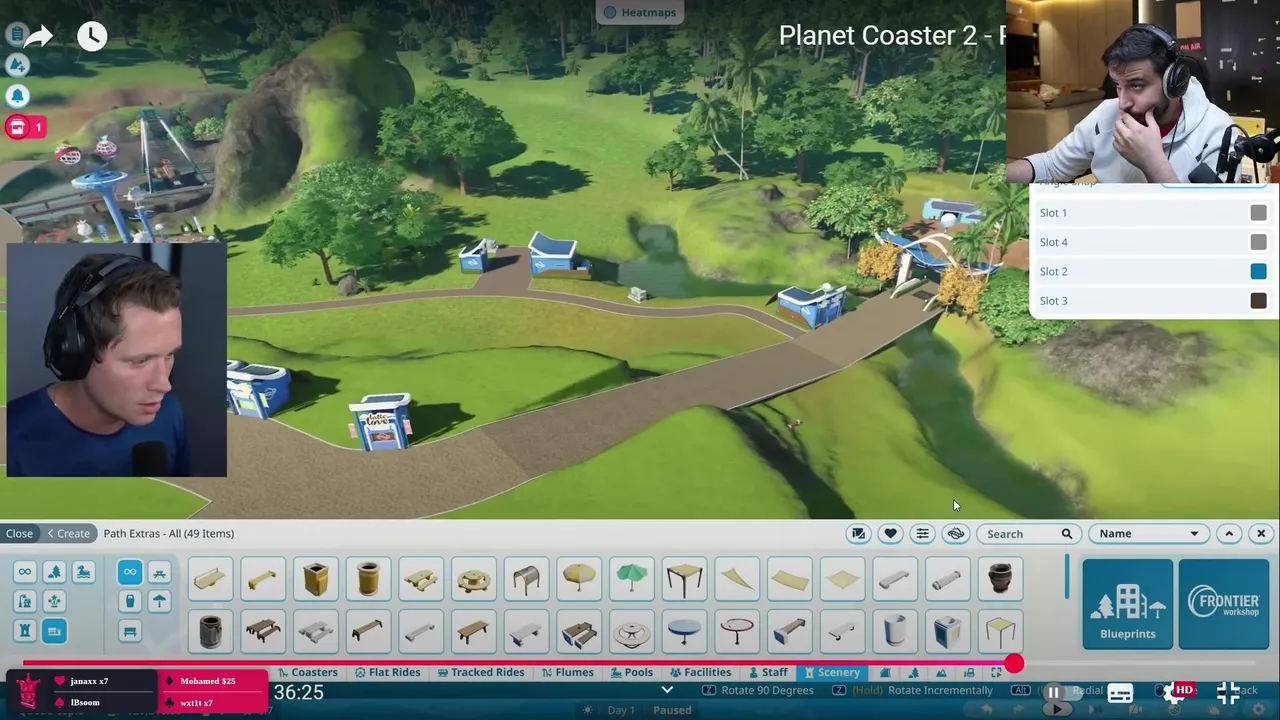Close browser with the X button
Image resolution: width=1280 pixels, height=720 pixels.
[x=1261, y=534]
